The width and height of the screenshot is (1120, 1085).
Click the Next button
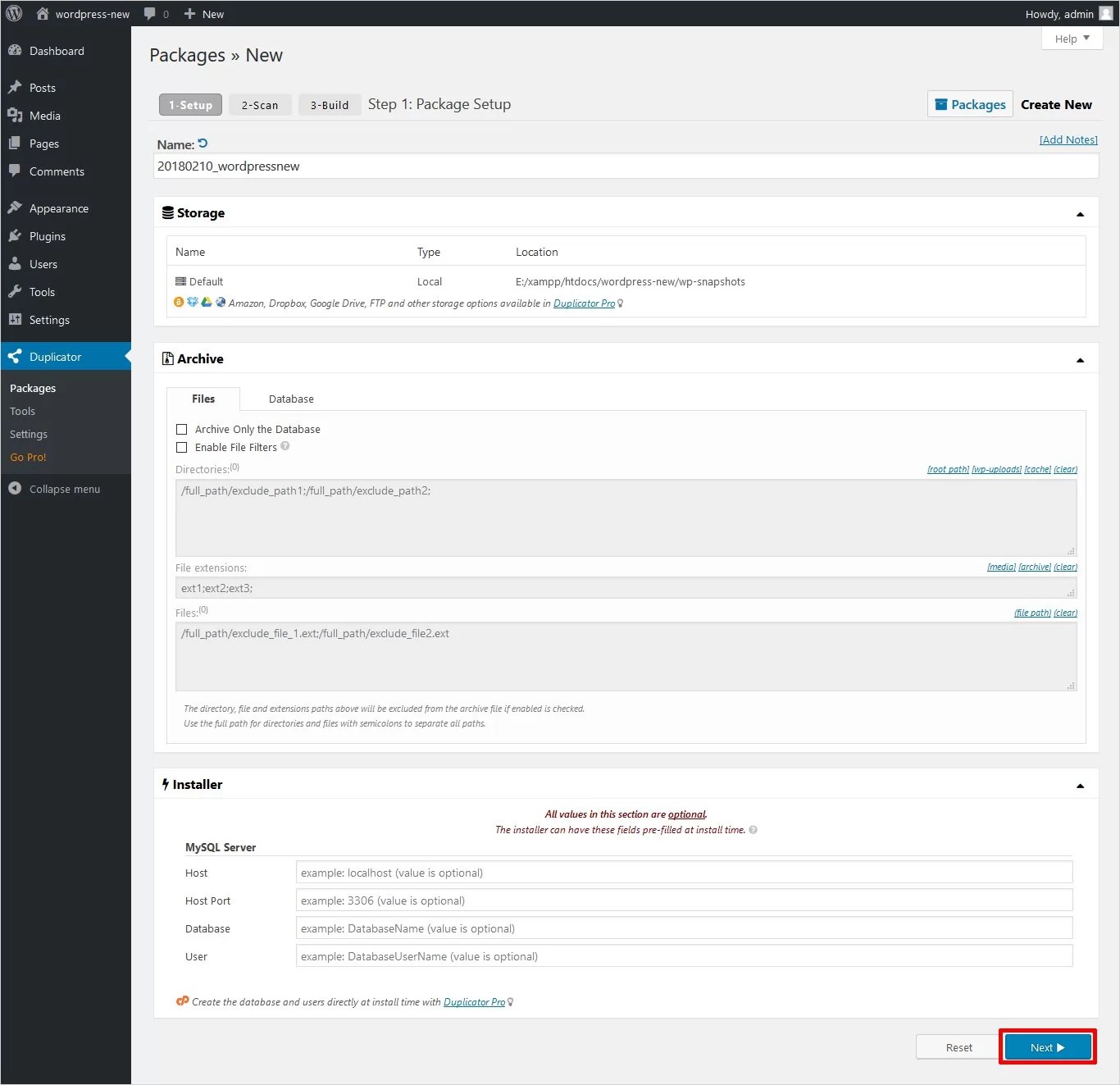pos(1047,1046)
